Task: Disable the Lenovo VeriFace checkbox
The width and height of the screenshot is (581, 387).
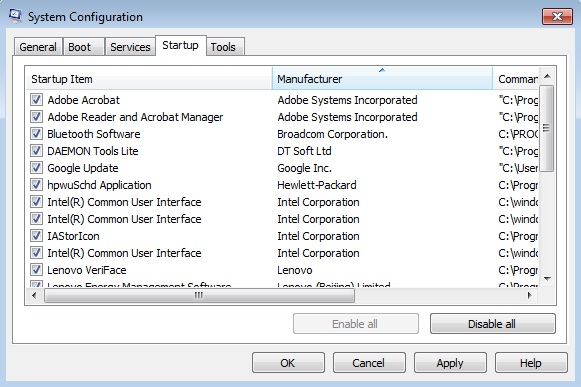Action: [x=36, y=270]
